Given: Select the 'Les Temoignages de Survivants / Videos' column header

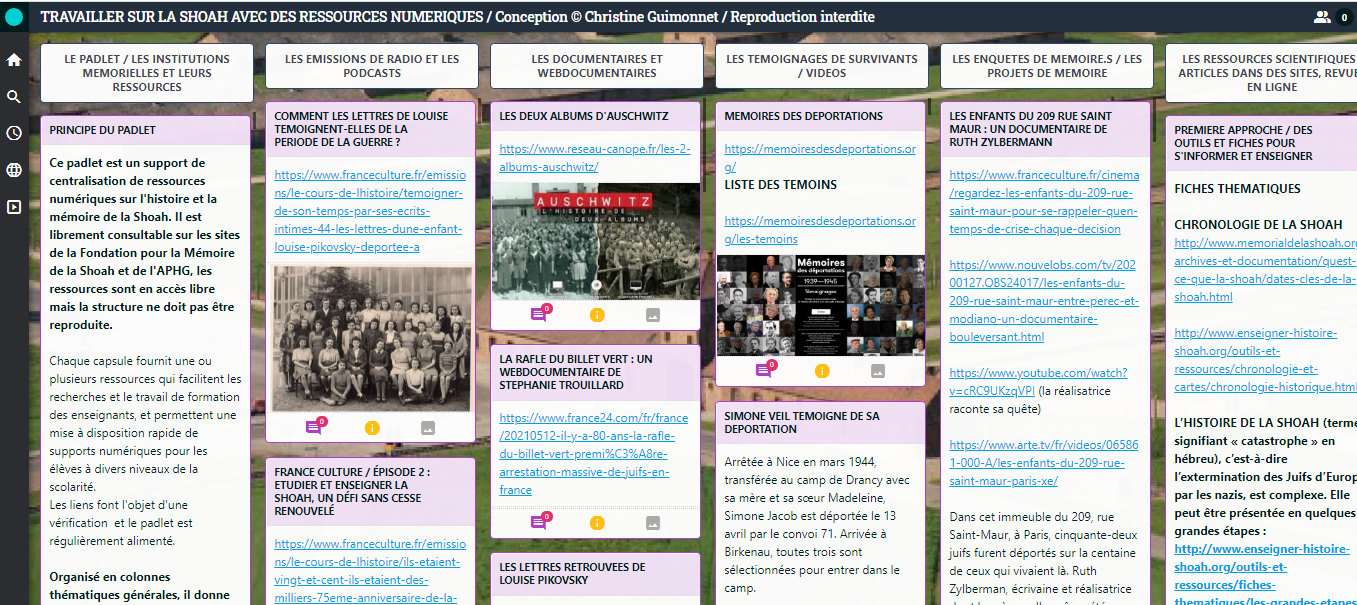Looking at the screenshot, I should point(822,66).
